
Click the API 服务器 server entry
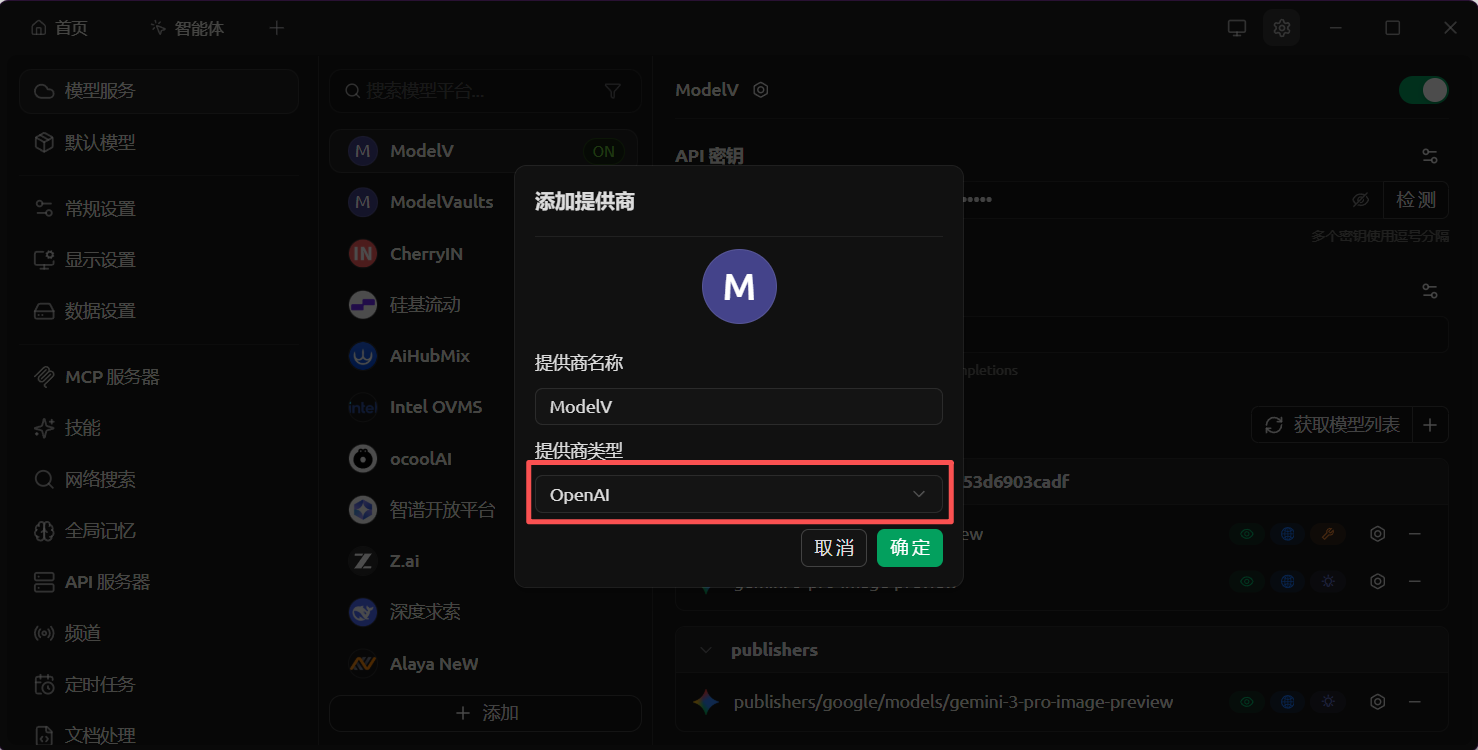coord(159,582)
